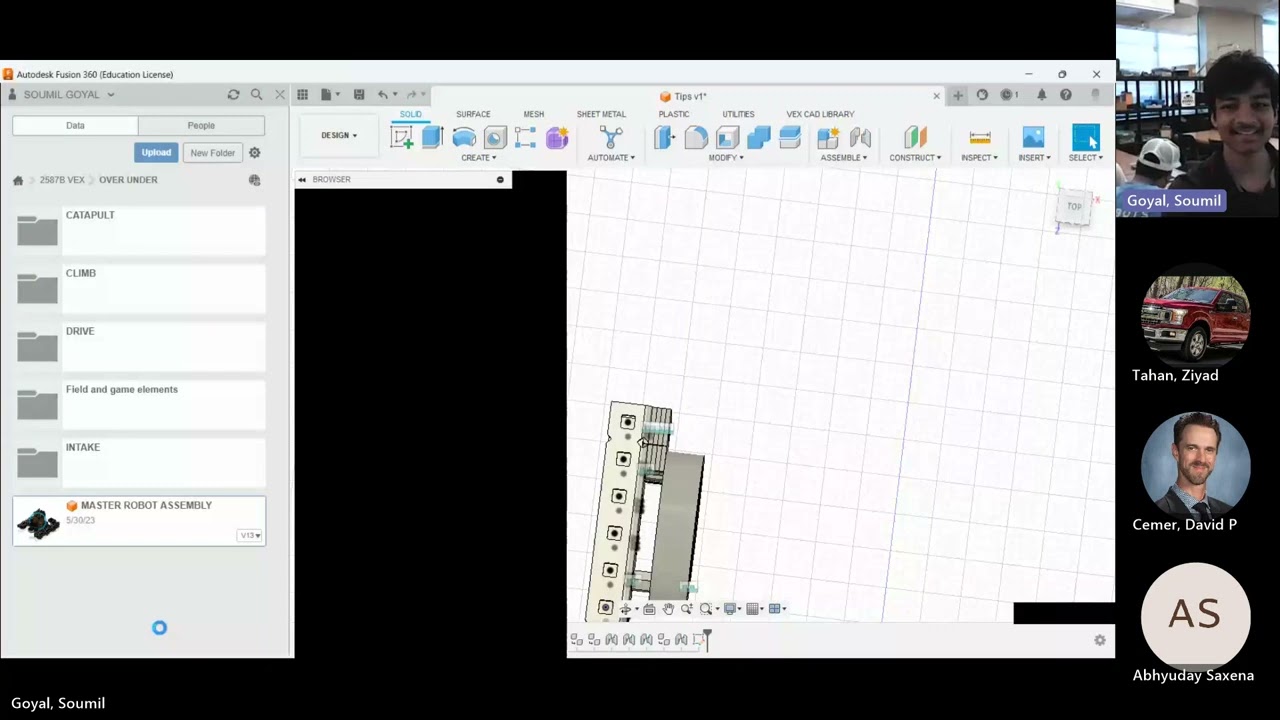The image size is (1280, 720).
Task: Undo the last action
Action: coord(383,94)
